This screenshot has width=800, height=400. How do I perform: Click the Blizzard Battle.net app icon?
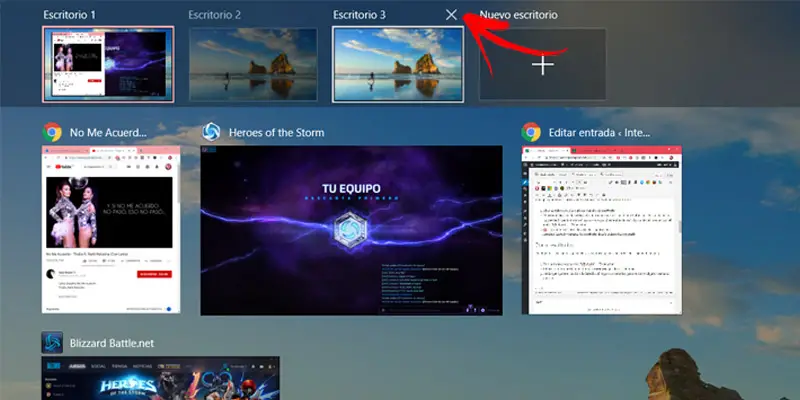pos(52,342)
